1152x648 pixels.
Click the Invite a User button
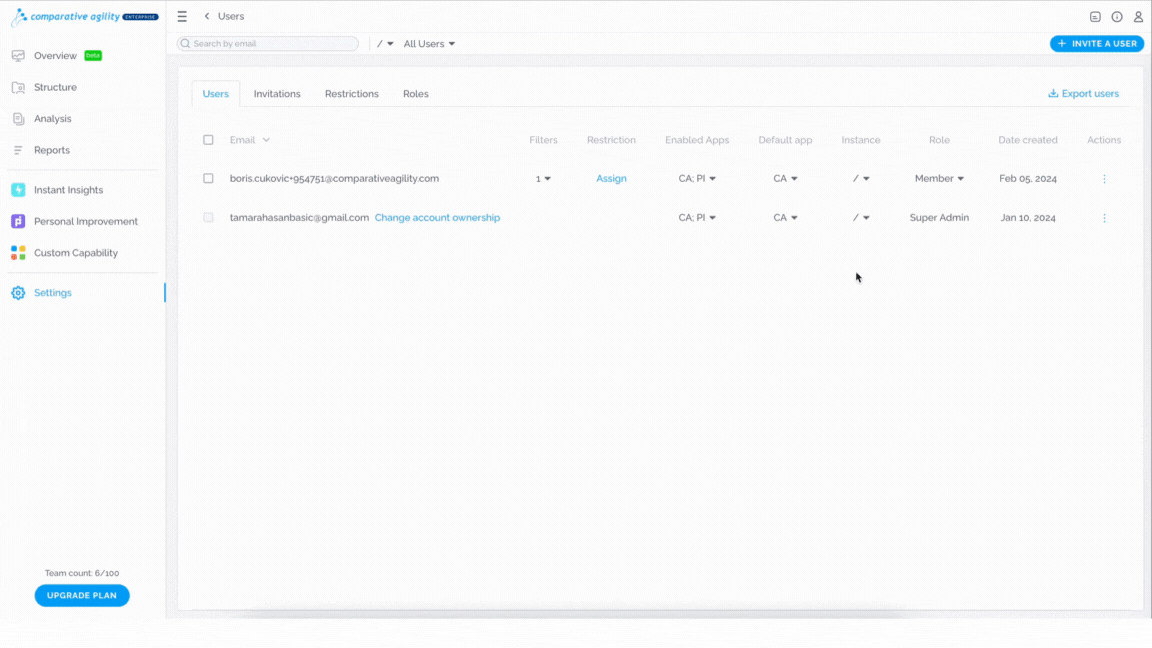click(x=1097, y=43)
